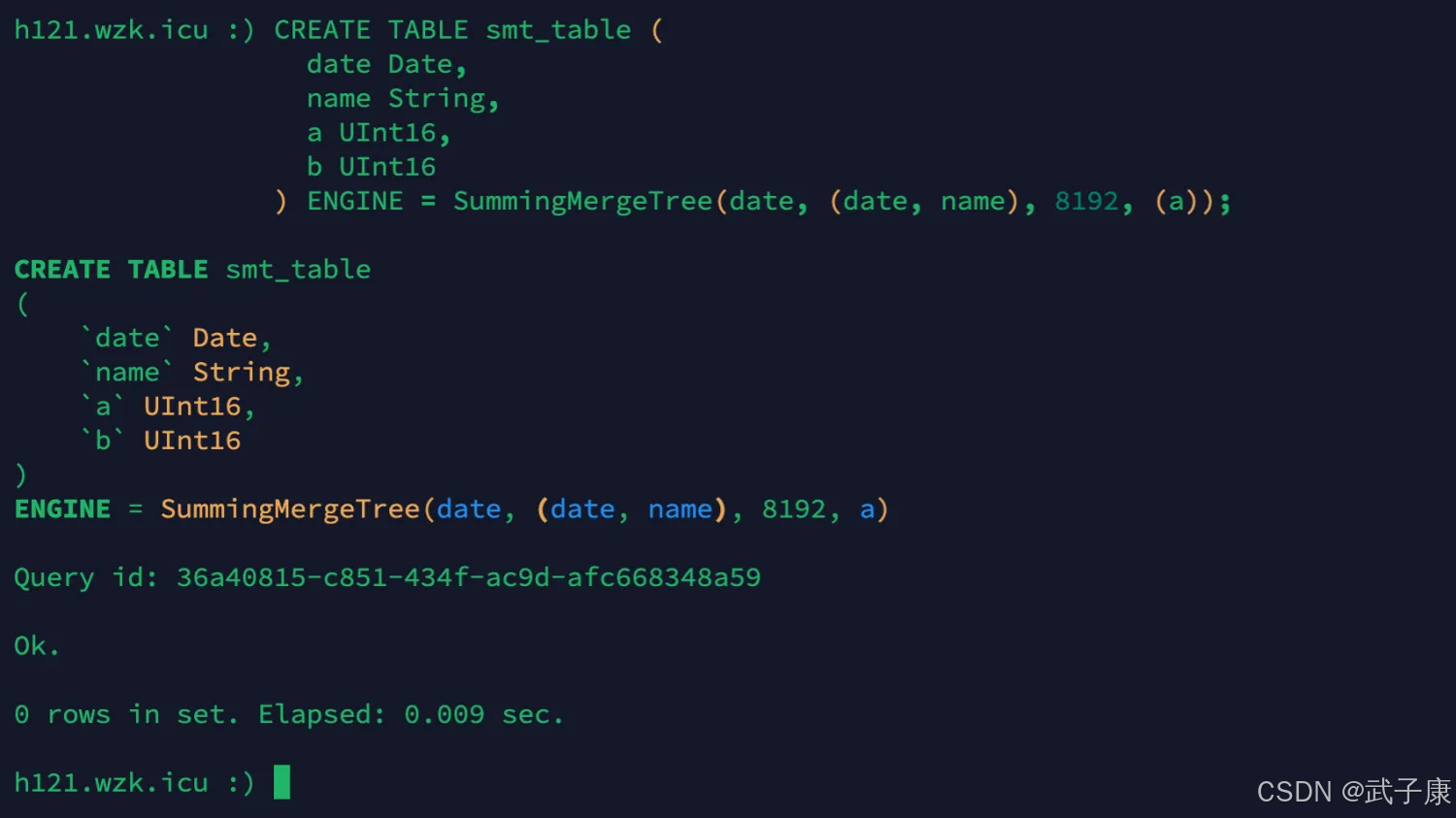Click 8192 in the formatted ENGINE output
Image resolution: width=1456 pixels, height=818 pixels.
(x=793, y=509)
